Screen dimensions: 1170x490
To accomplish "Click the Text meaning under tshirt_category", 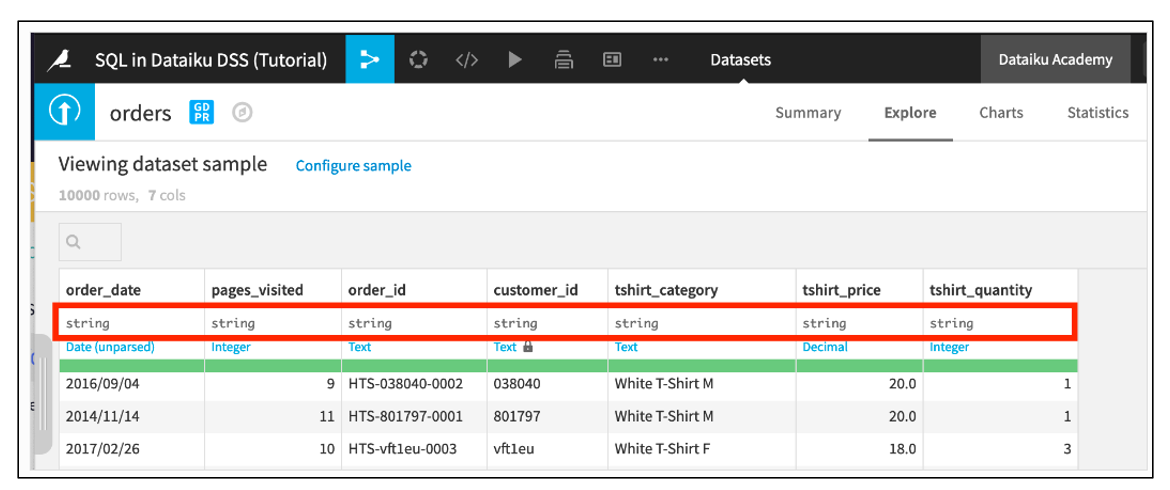I will (x=626, y=347).
